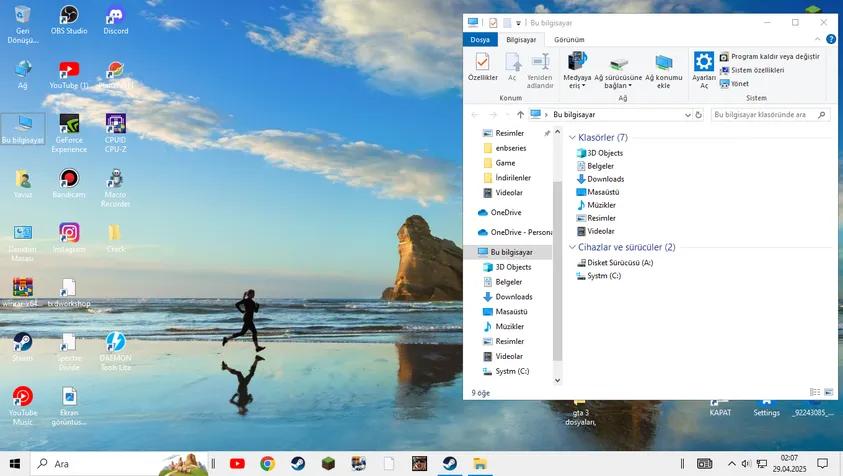This screenshot has height=476, width=843.
Task: Click the navigation pane scroll-down arrow
Action: click(x=557, y=380)
